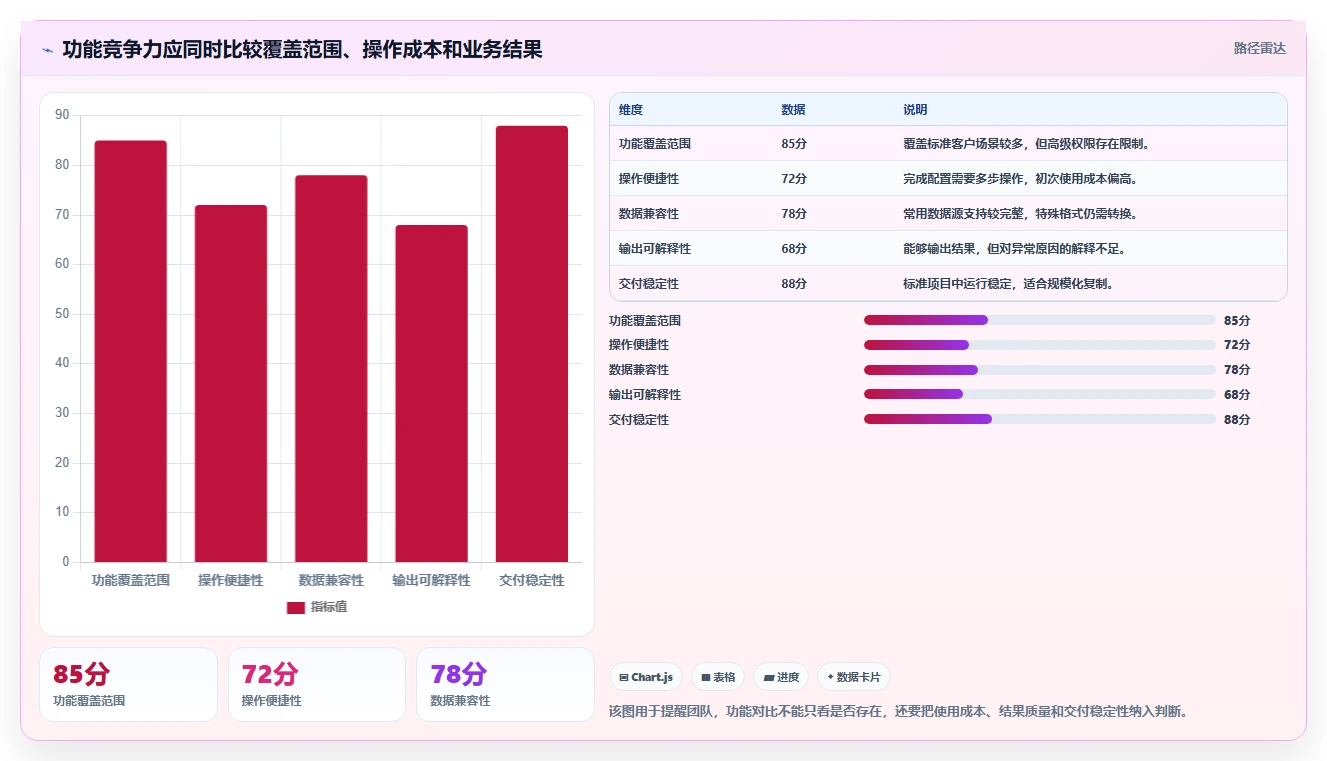This screenshot has width=1327, height=761.
Task: Click description 常用数据源支持较完整，特殊格式仍需转换
Action: [1021, 214]
